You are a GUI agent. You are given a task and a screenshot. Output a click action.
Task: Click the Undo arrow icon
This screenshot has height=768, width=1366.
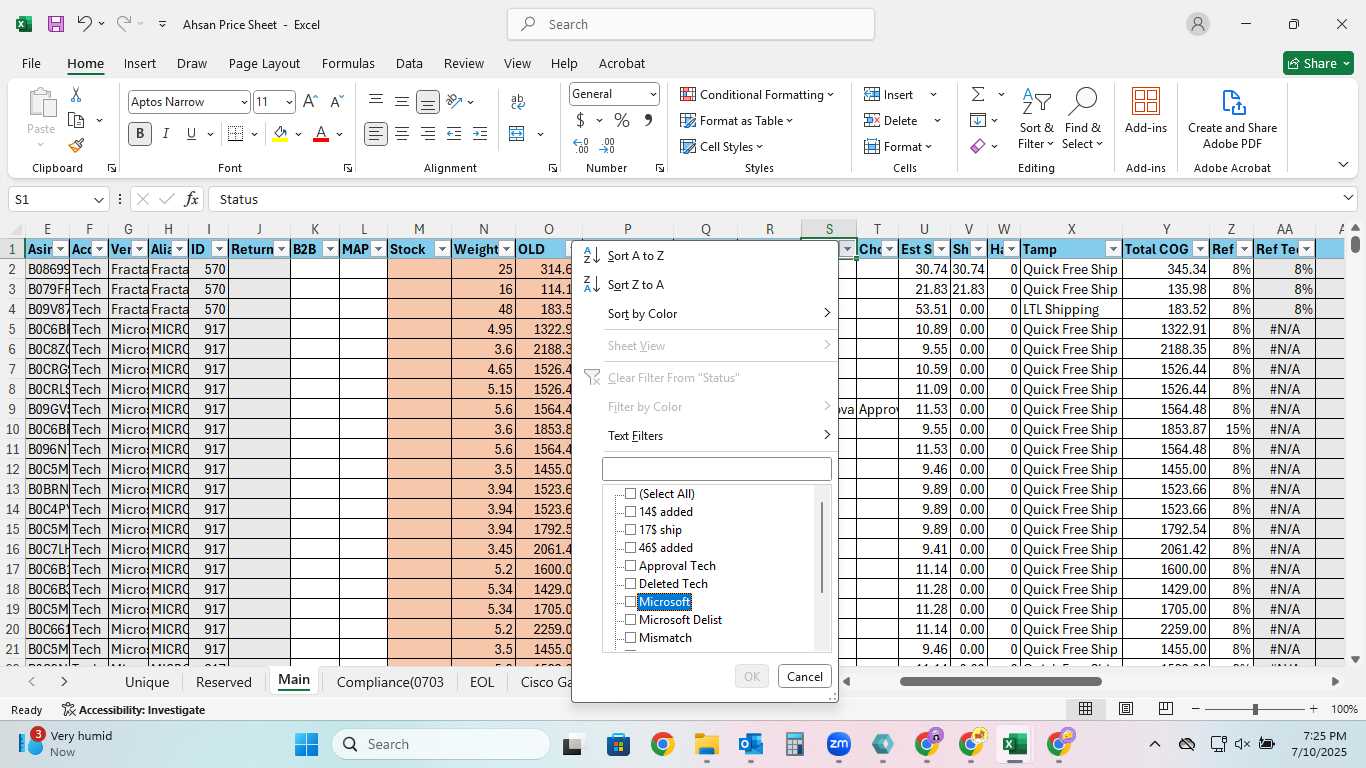85,24
